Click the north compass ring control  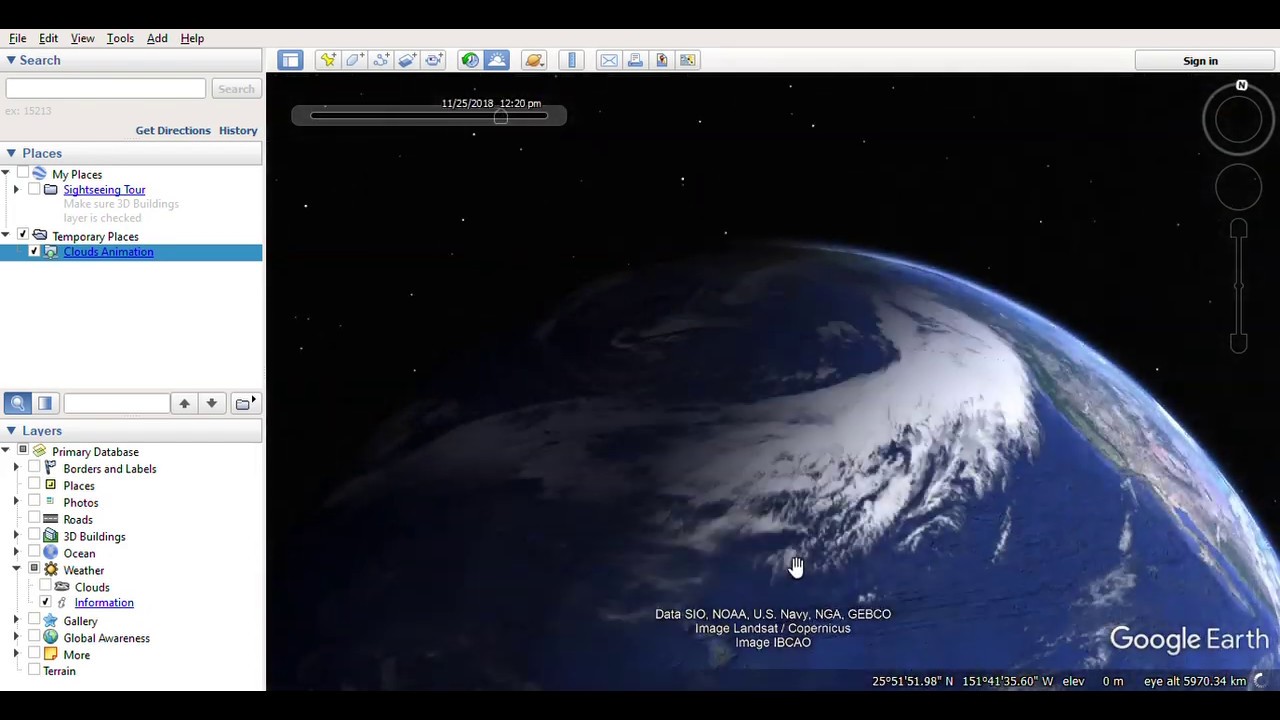(x=1238, y=119)
